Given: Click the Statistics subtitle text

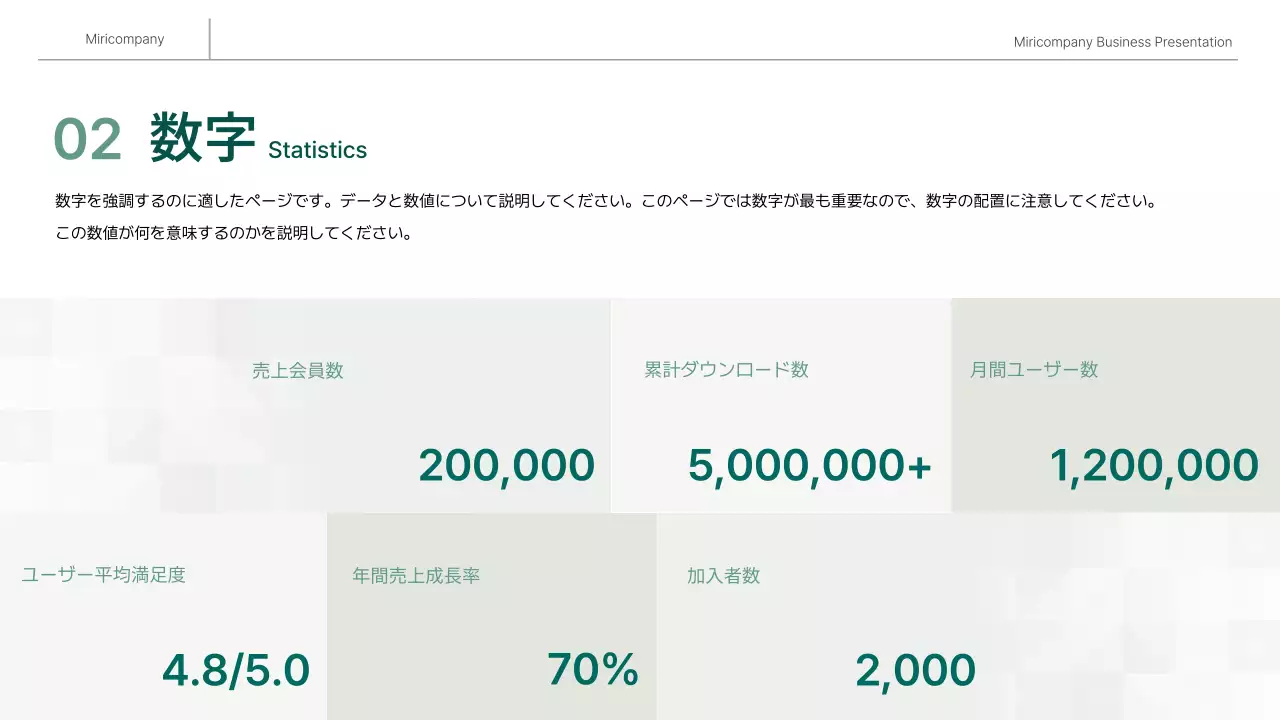Looking at the screenshot, I should pyautogui.click(x=317, y=150).
